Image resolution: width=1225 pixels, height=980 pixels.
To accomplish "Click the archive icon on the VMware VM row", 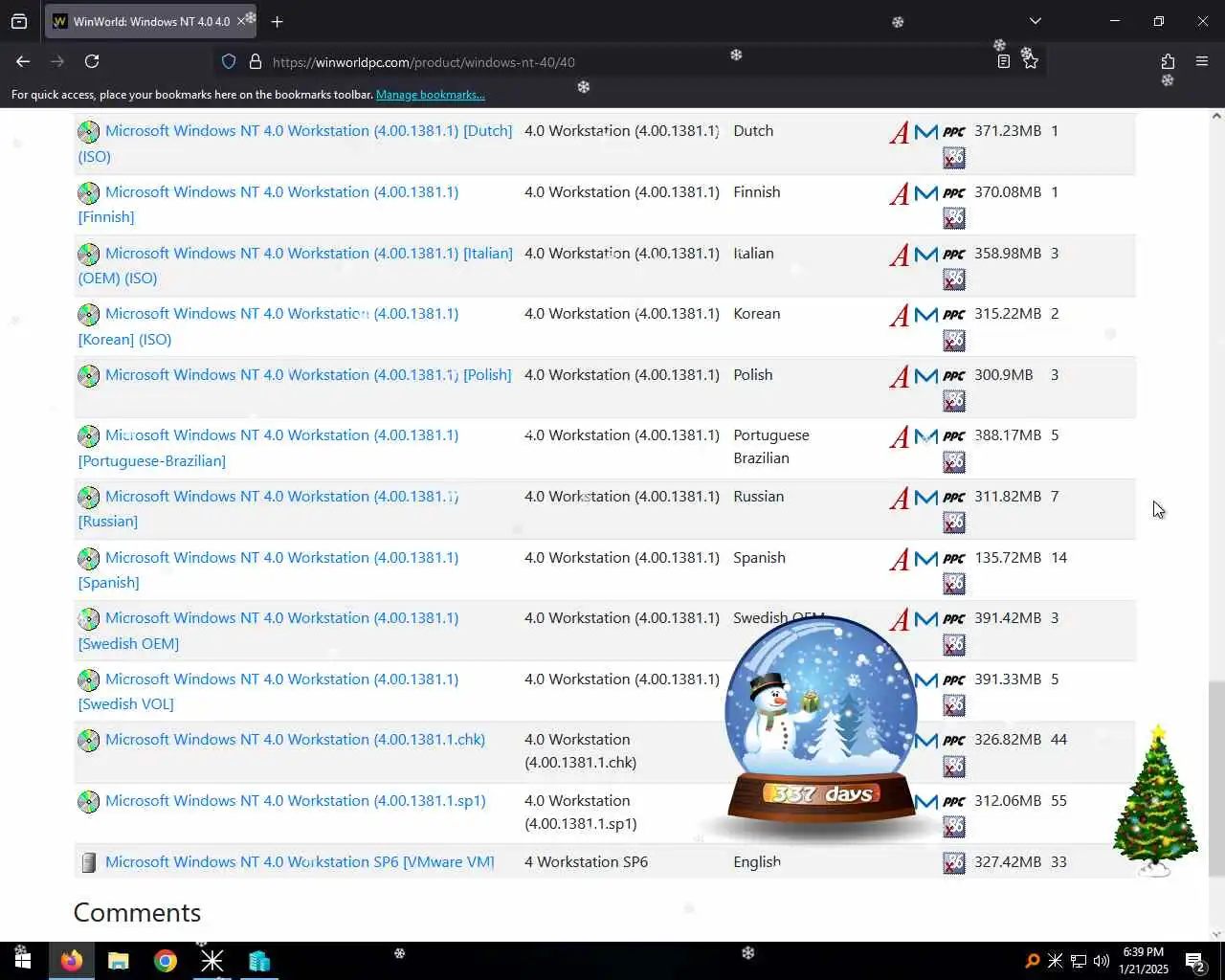I will pyautogui.click(x=88, y=863).
